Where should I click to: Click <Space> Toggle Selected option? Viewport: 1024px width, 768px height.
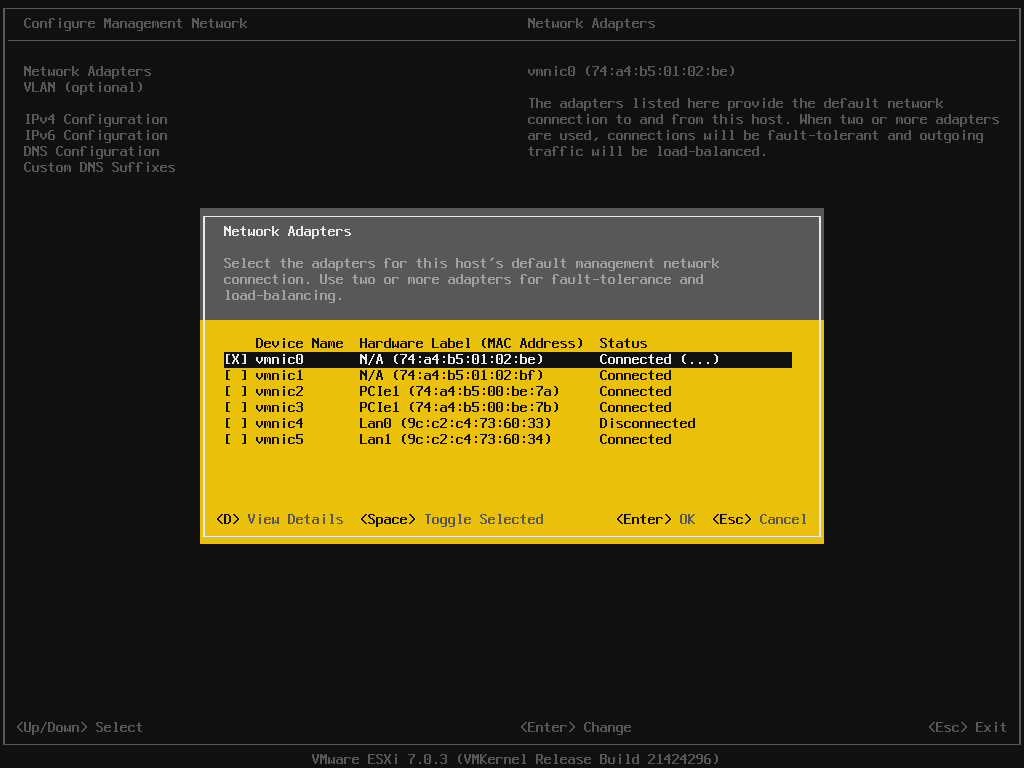coord(451,519)
